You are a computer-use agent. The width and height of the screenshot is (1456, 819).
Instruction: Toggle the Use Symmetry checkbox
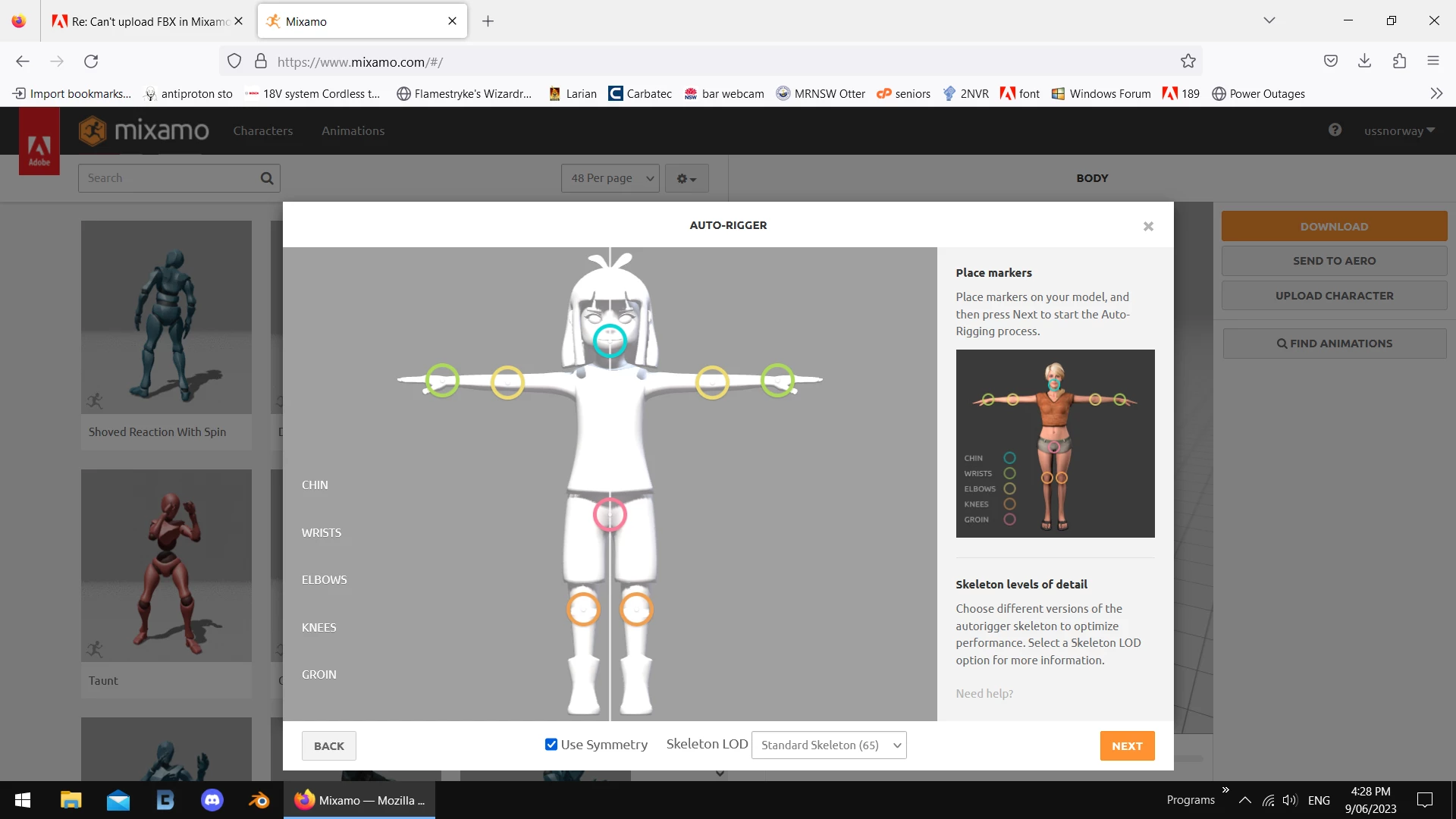pyautogui.click(x=551, y=745)
